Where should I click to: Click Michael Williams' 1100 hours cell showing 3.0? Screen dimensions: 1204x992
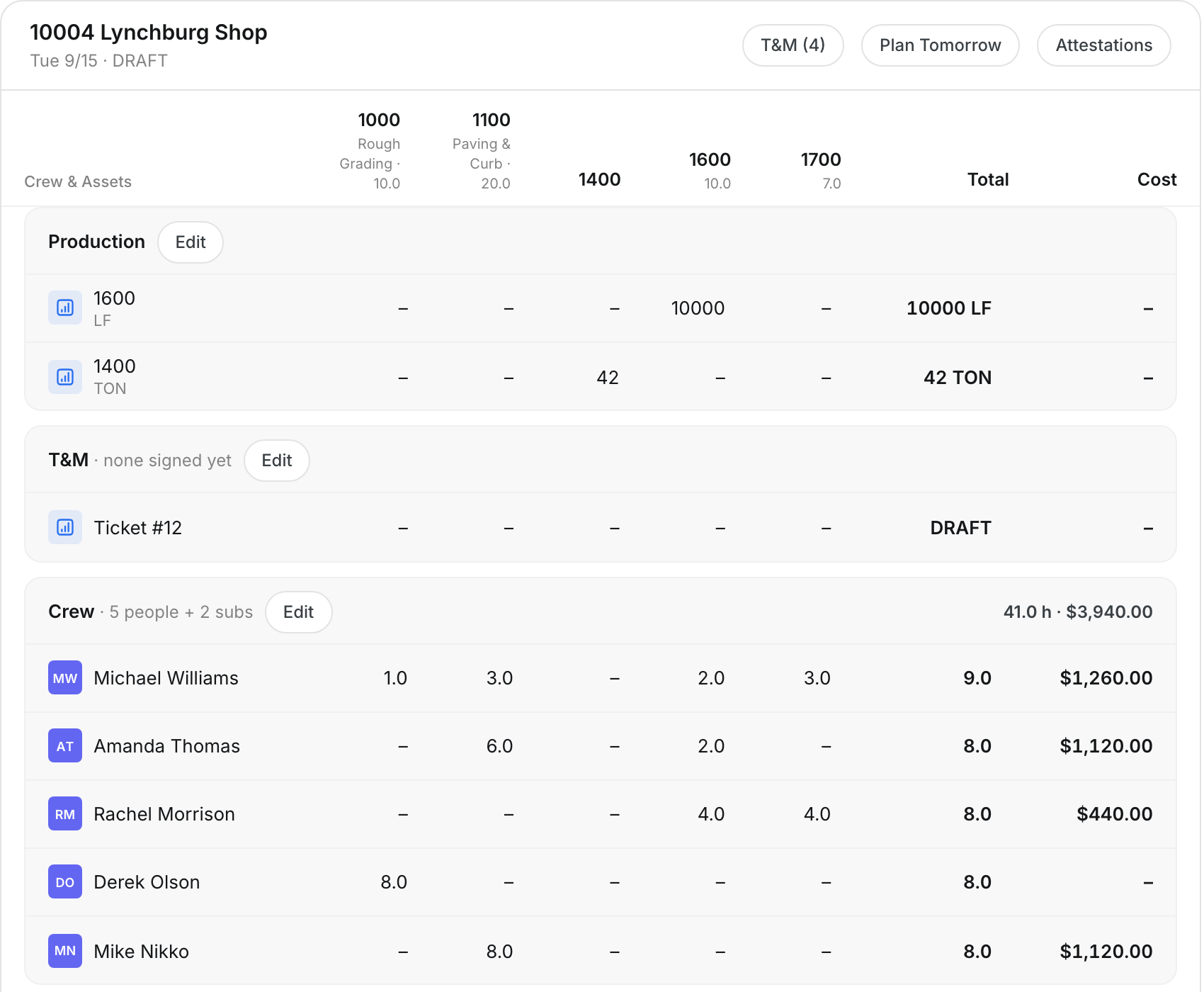(x=499, y=678)
